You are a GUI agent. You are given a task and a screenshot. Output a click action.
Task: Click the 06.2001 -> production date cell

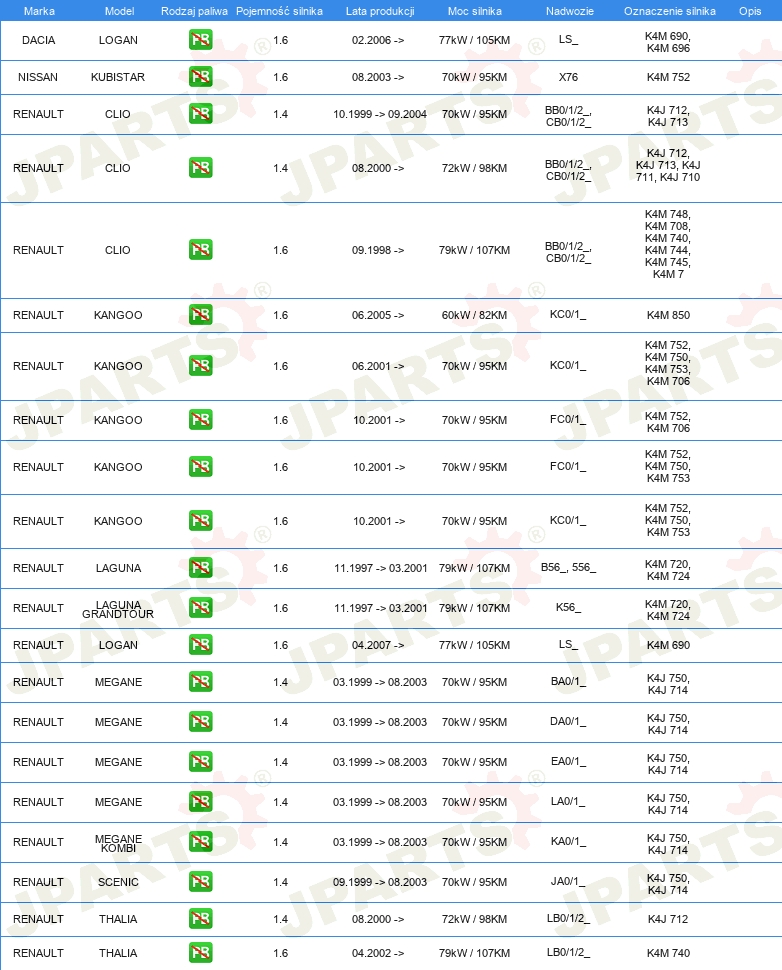click(x=378, y=366)
